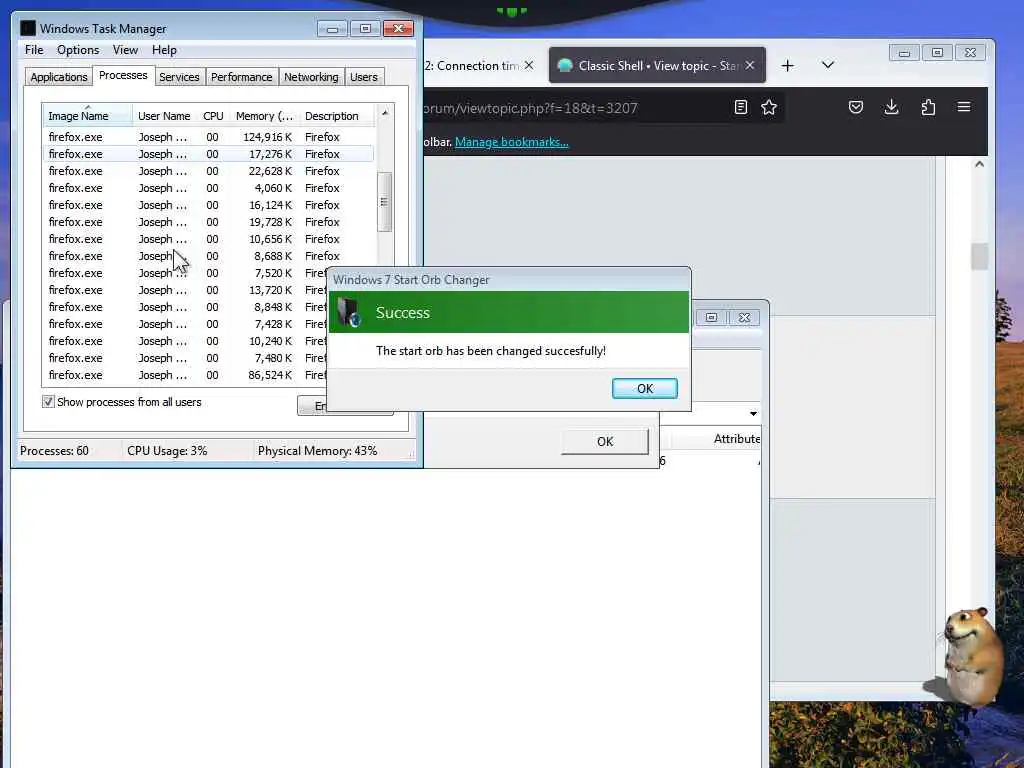
Task: Click the CPU Usage 3% status entry
Action: (x=167, y=451)
